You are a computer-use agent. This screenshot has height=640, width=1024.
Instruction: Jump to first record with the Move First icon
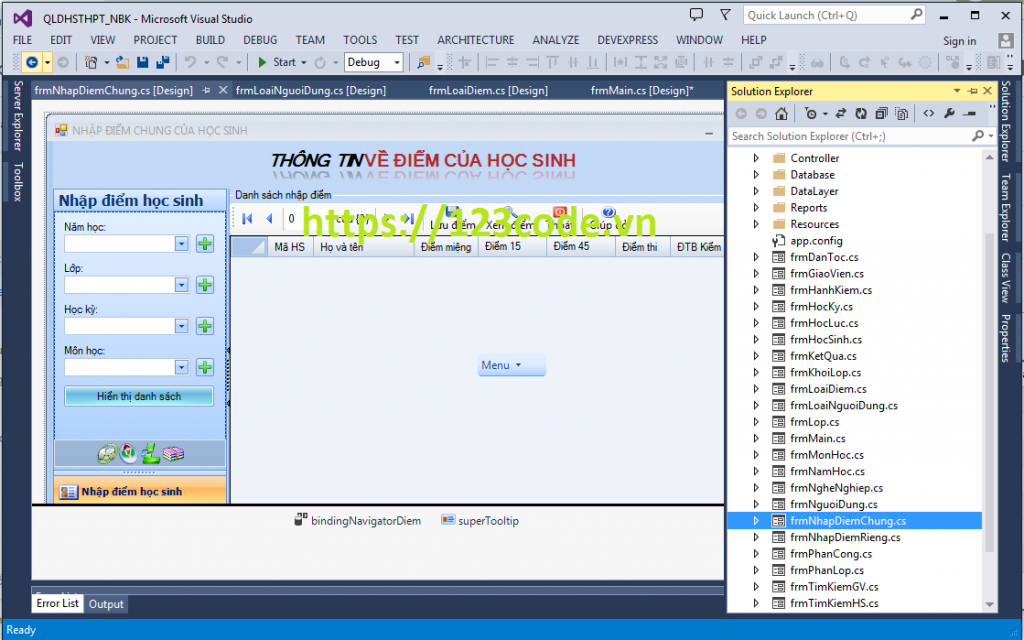246,216
